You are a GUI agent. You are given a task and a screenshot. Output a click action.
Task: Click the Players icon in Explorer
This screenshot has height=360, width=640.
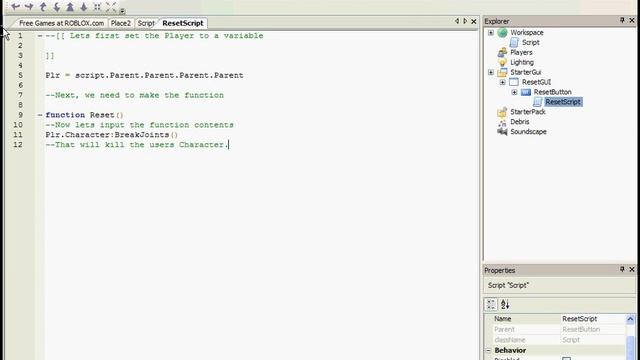(x=502, y=52)
